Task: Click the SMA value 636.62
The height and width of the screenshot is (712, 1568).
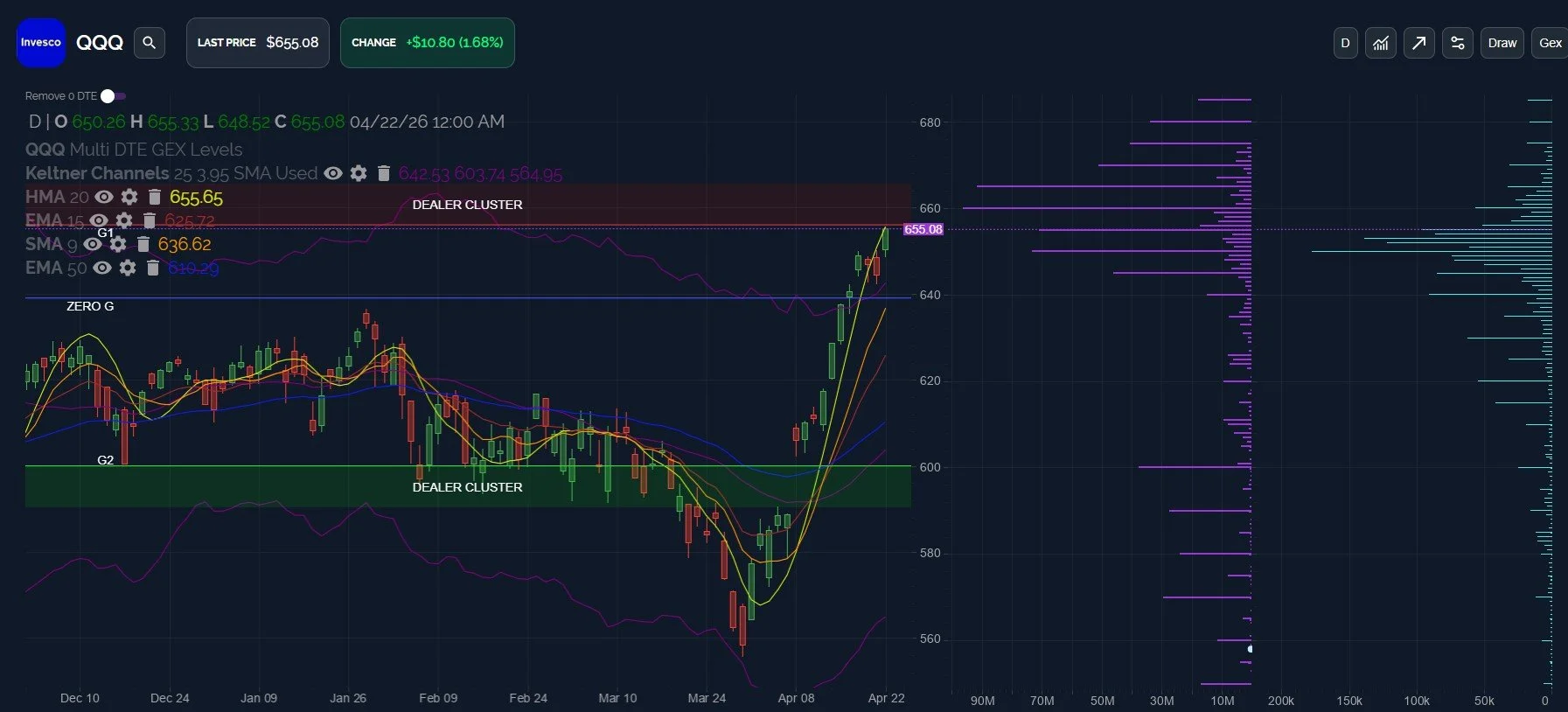Action: (x=185, y=244)
